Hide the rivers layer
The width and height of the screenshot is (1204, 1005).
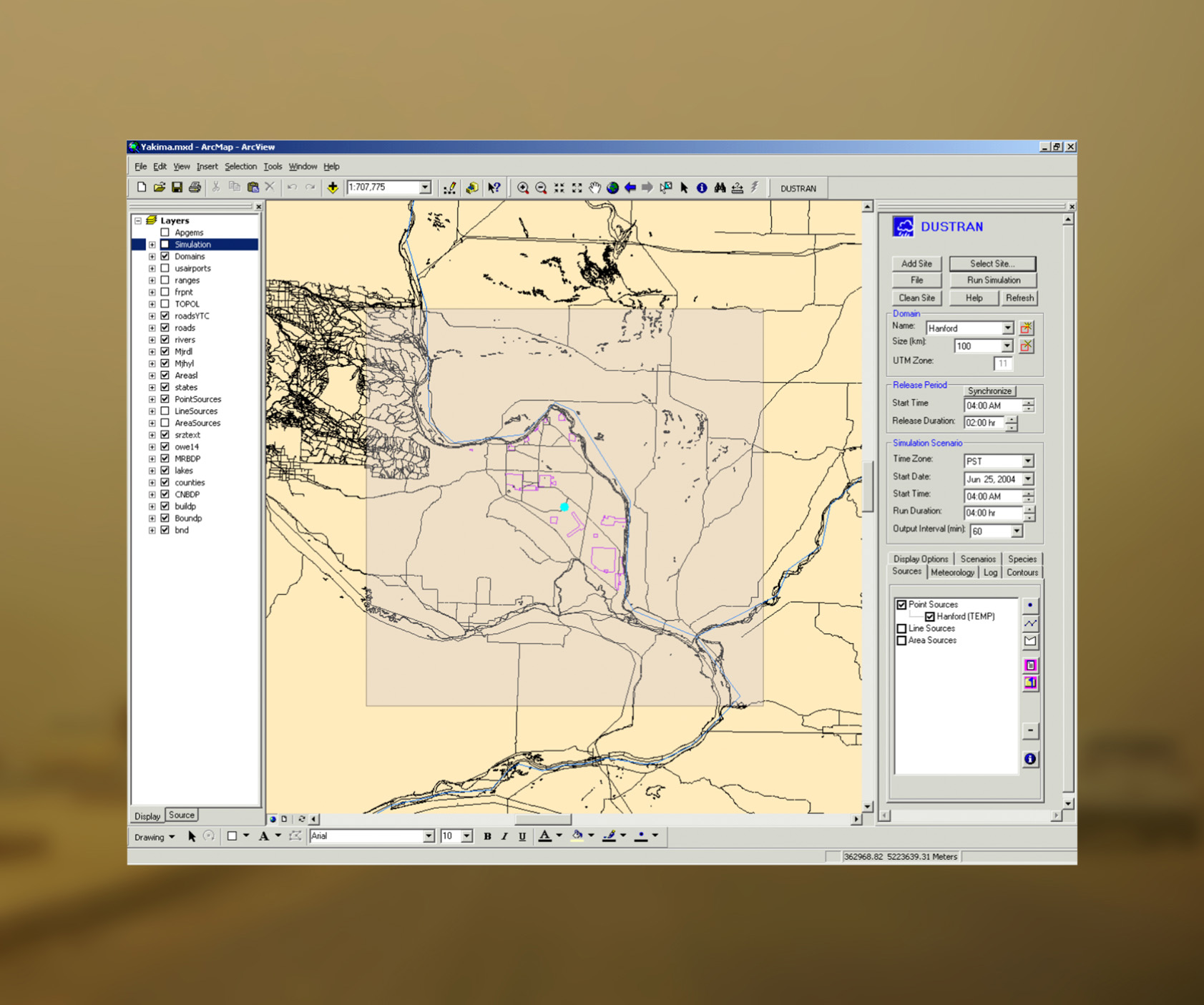[165, 340]
